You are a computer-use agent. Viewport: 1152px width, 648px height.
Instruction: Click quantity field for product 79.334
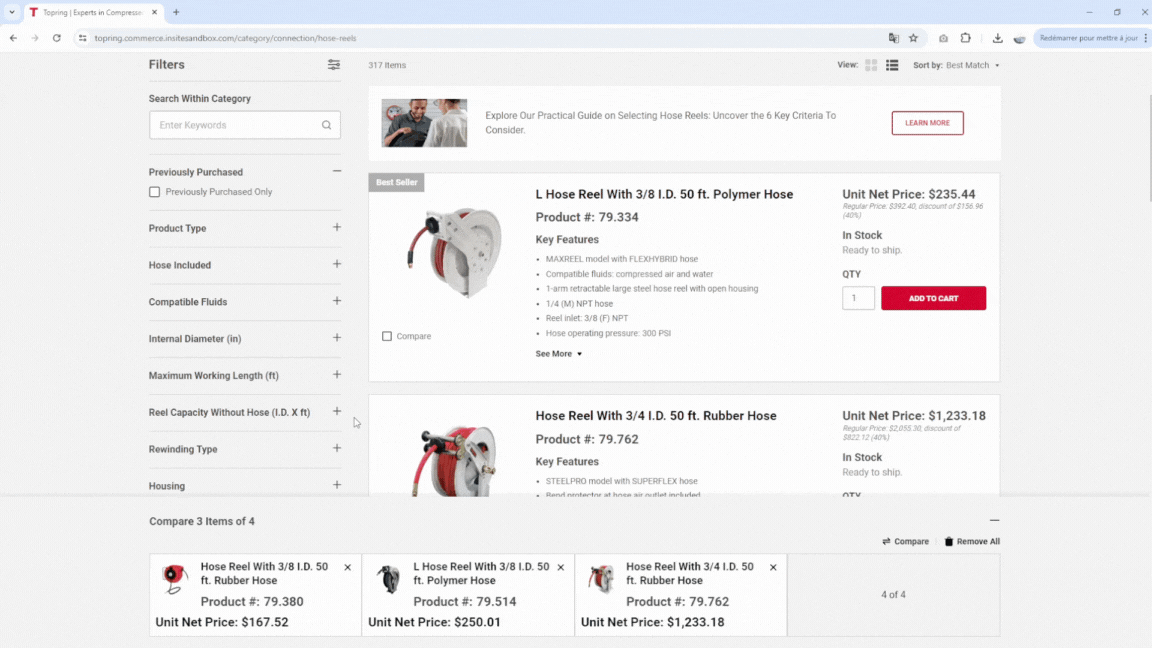(857, 298)
